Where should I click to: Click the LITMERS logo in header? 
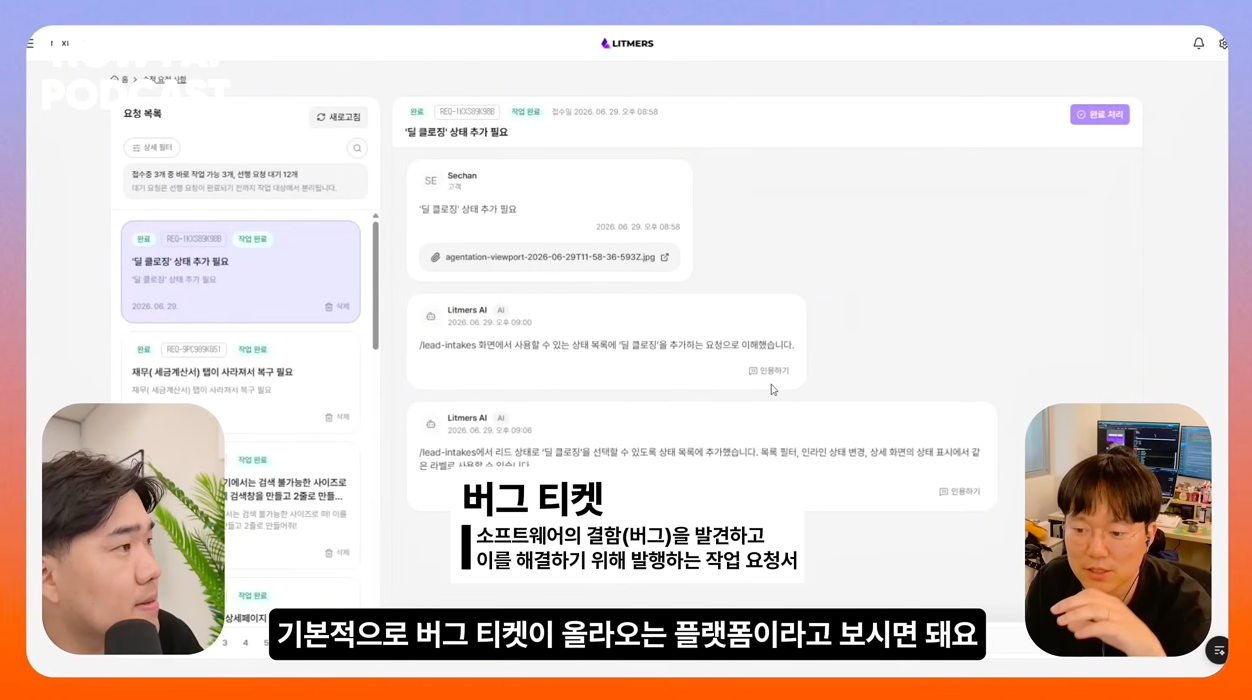click(627, 44)
